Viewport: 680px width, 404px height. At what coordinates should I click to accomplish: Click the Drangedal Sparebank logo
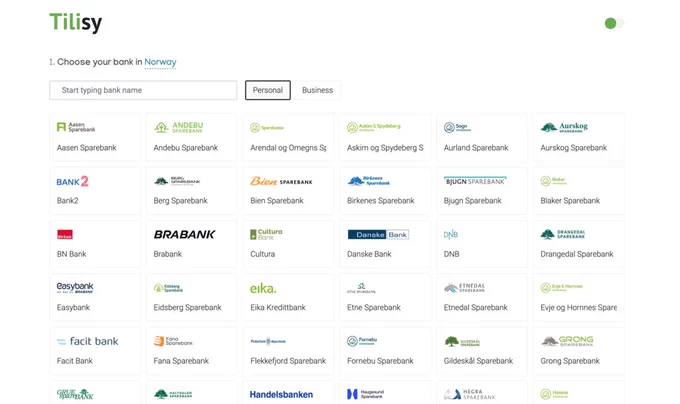click(x=562, y=234)
